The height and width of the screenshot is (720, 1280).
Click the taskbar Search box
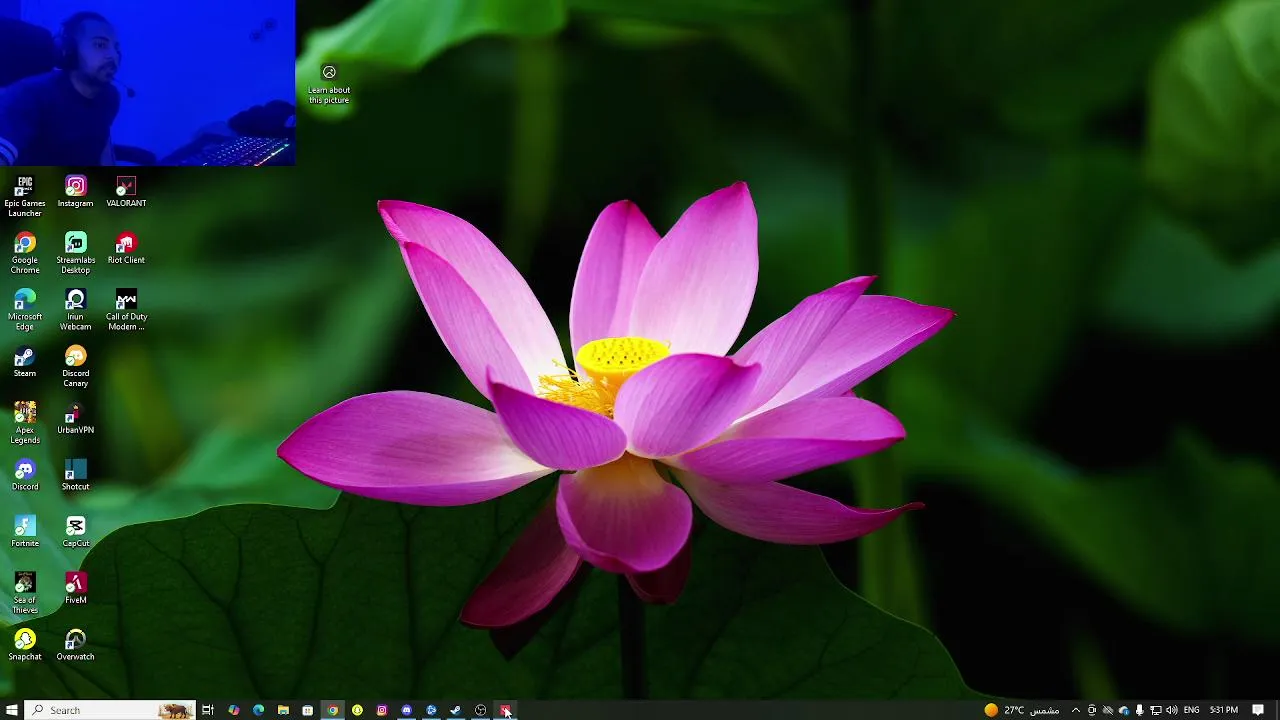coord(110,710)
